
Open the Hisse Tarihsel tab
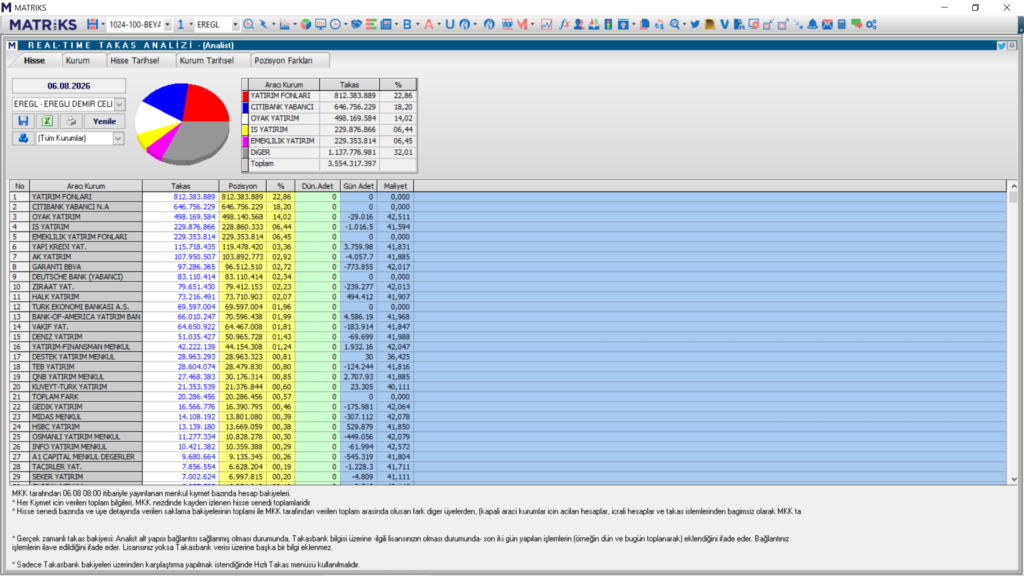tap(135, 60)
